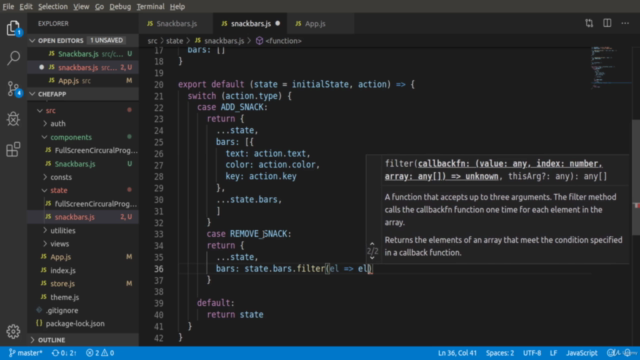
Task: Open the Search view in activity bar
Action: coord(13,58)
